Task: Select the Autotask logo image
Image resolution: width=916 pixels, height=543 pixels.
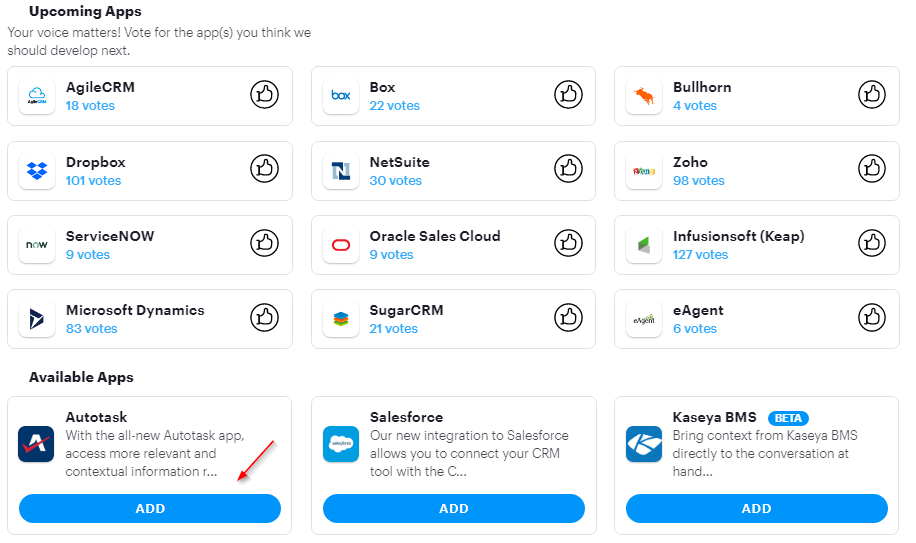Action: pos(36,444)
